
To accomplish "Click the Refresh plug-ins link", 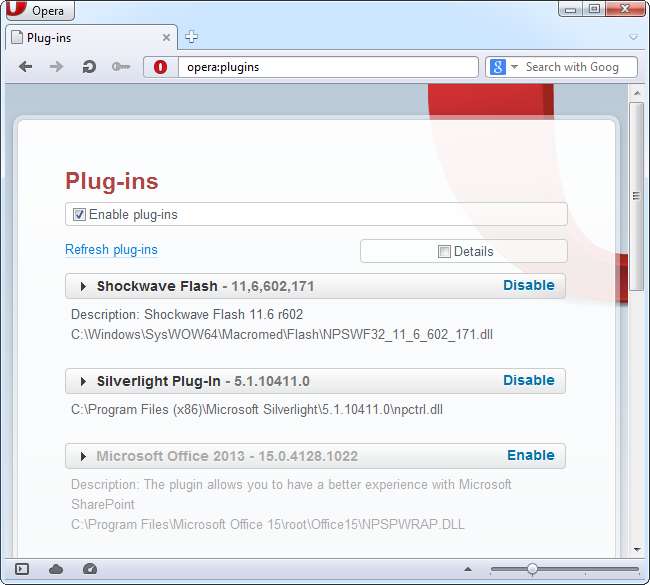I will pyautogui.click(x=112, y=250).
